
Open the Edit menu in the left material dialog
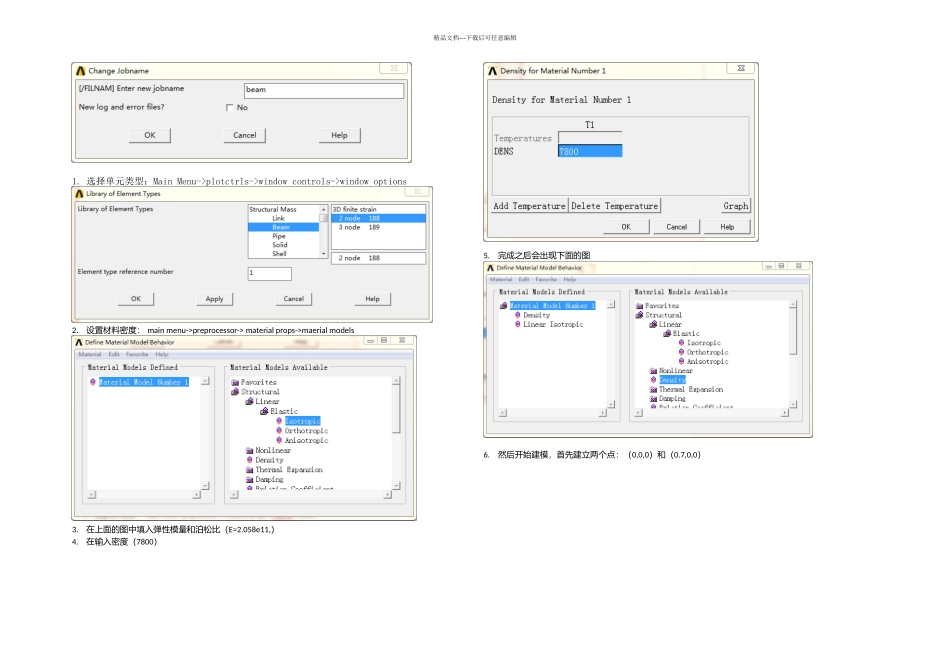[x=114, y=354]
